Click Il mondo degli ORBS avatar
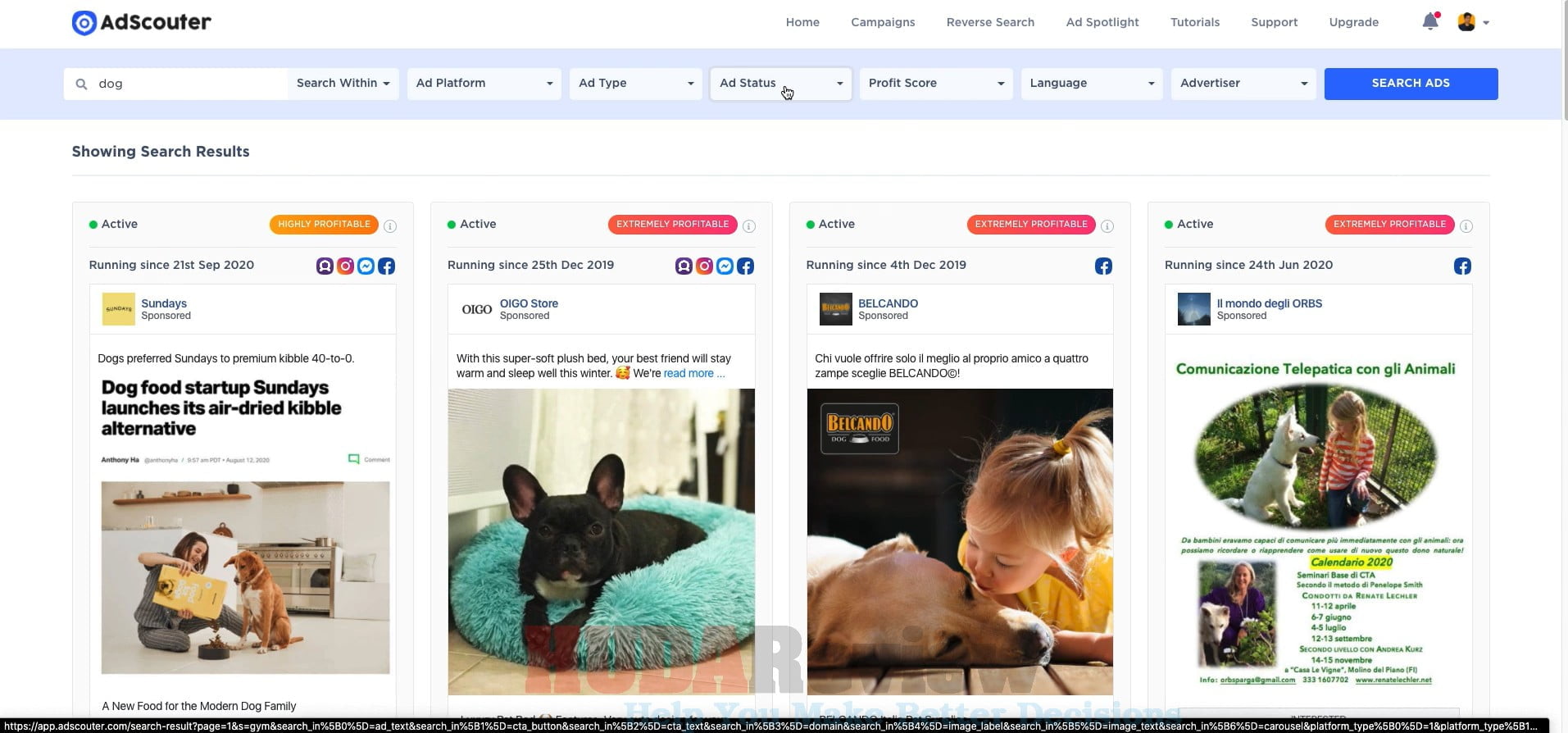 (1194, 309)
